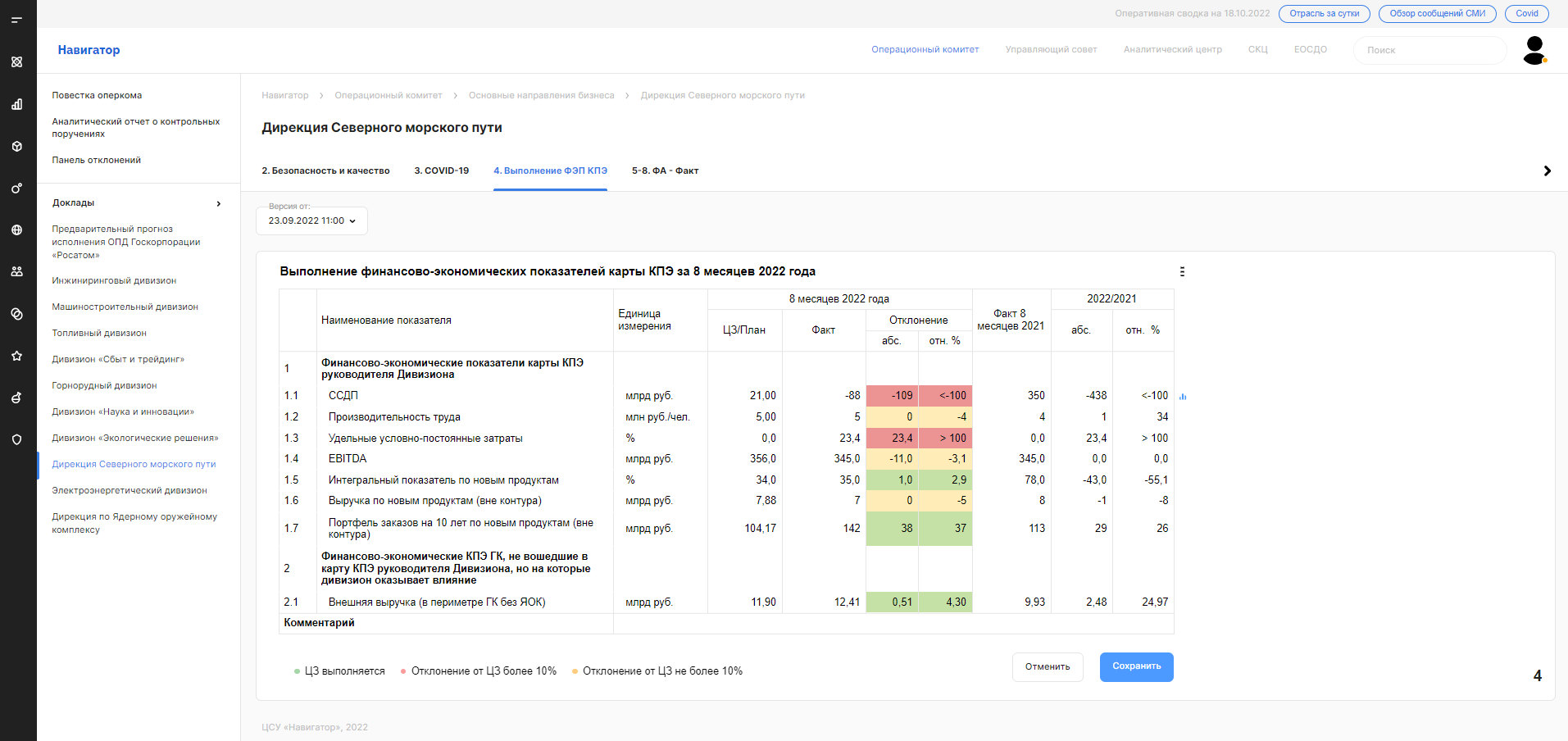
Task: Click the green 4,30 cell for Внешняя выручка
Action: click(x=945, y=602)
